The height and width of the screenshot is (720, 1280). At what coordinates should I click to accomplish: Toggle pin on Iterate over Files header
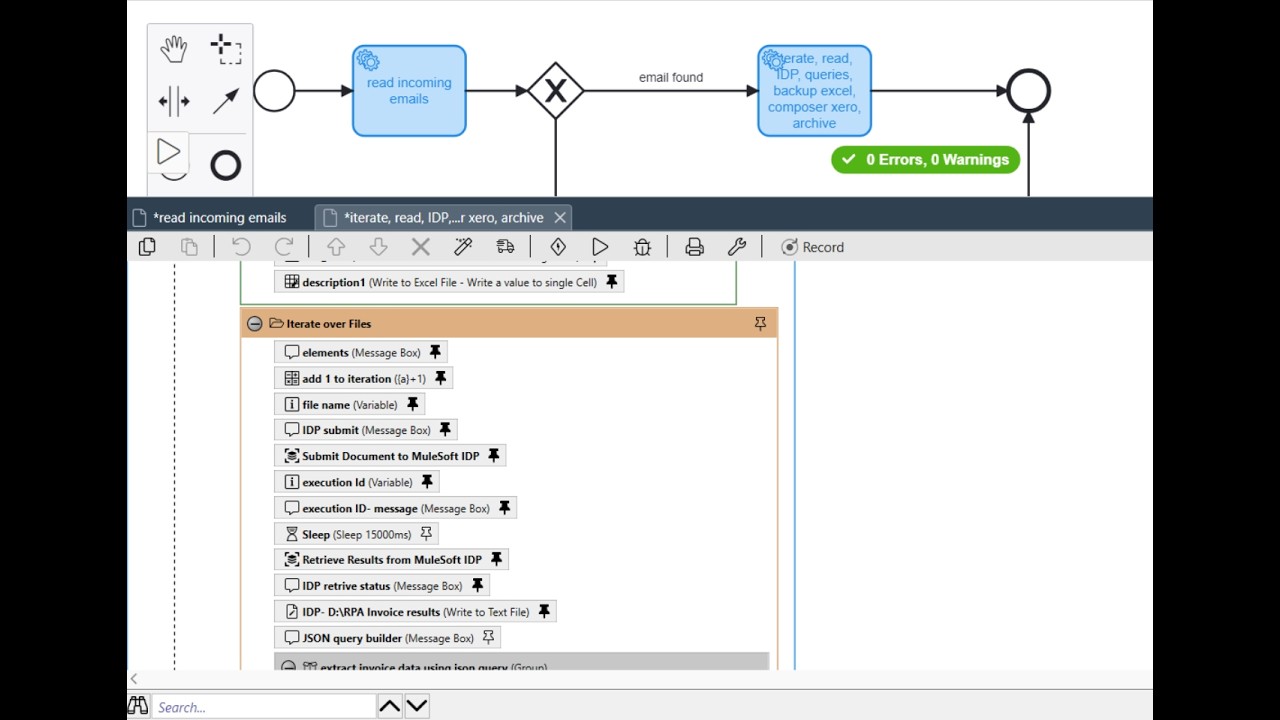point(760,324)
